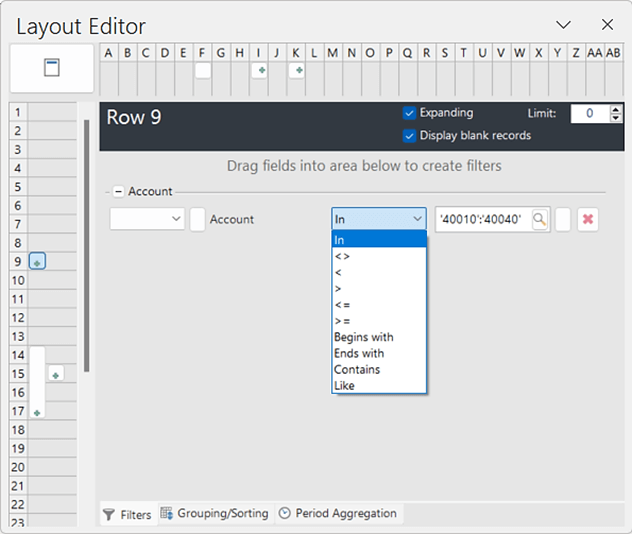
Task: Select the expansion marker in row 9
Action: click(x=37, y=262)
